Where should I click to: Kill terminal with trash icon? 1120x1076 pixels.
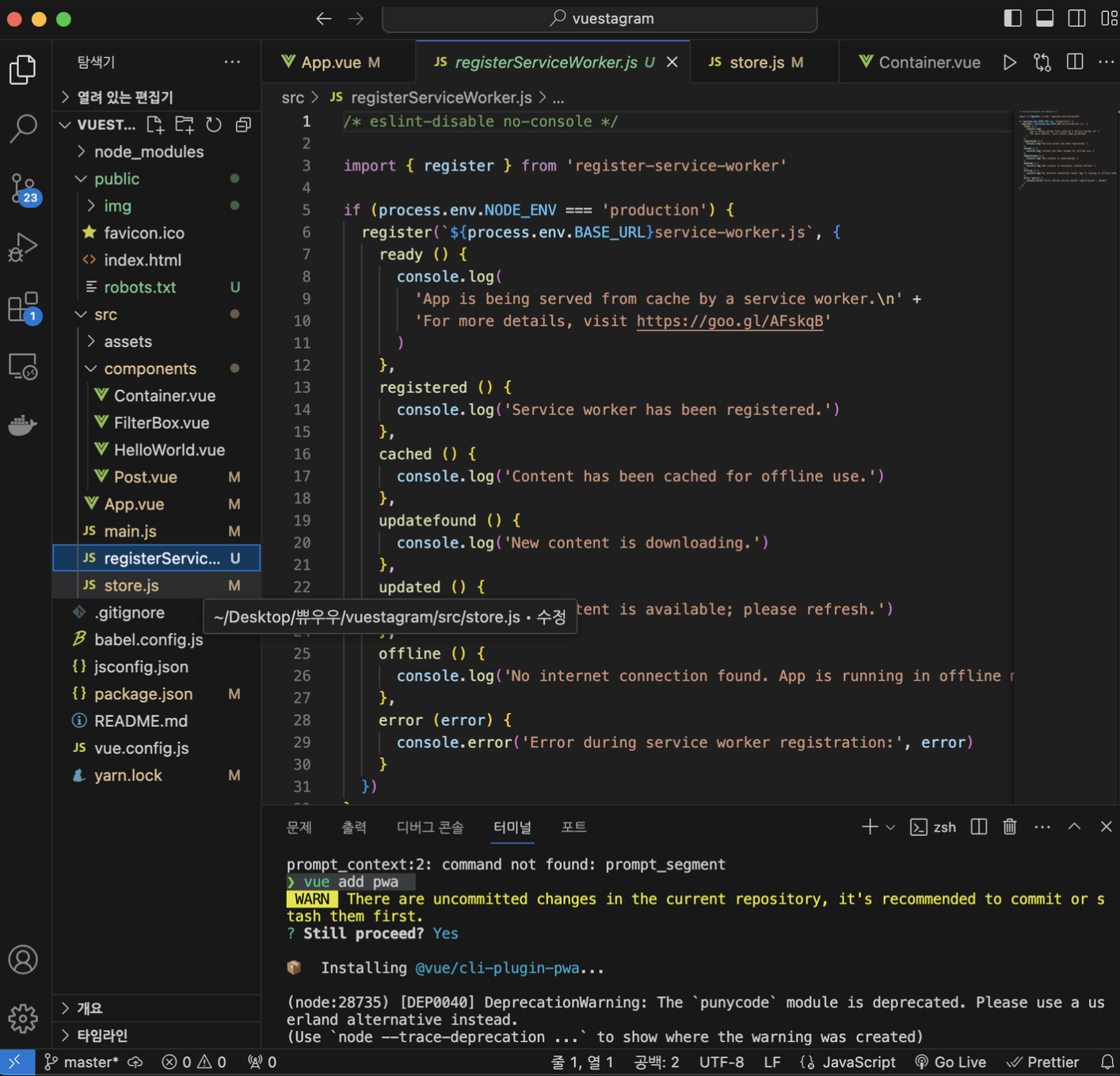[x=1010, y=826]
